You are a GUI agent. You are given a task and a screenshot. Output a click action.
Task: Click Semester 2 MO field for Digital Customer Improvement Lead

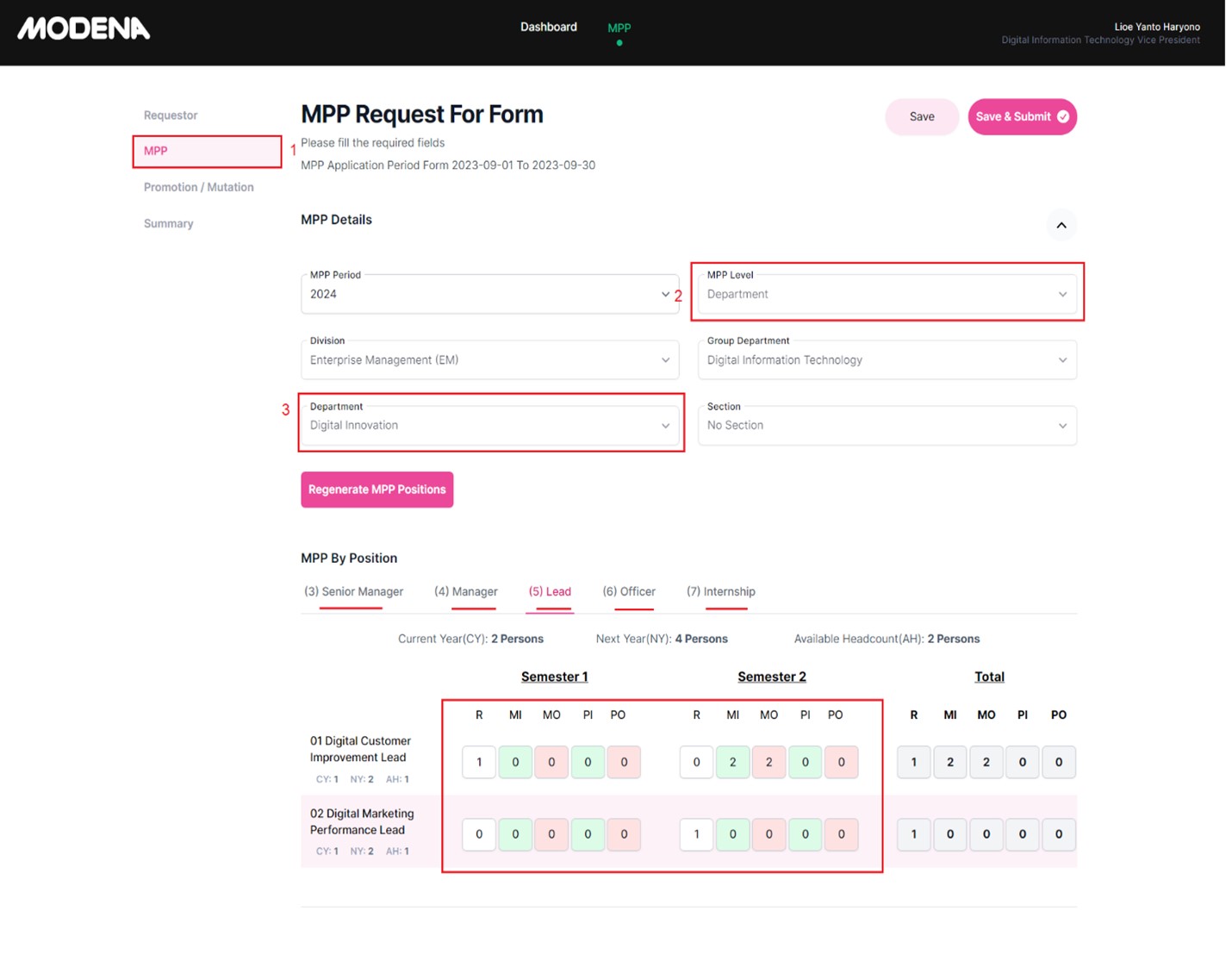click(768, 762)
